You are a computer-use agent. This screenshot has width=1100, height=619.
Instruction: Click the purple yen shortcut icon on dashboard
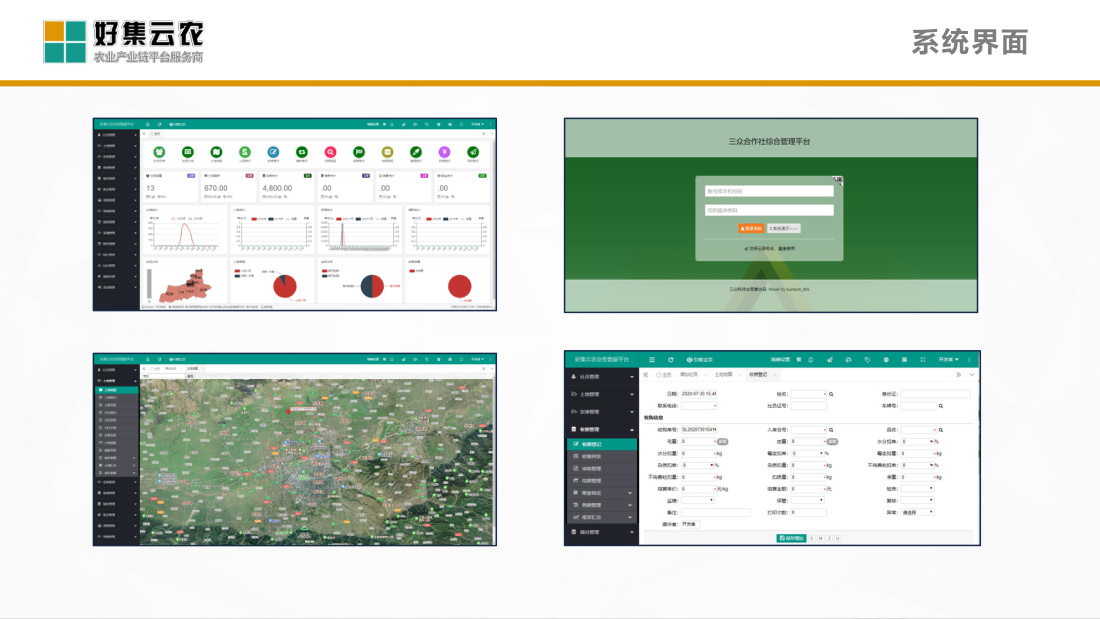[444, 152]
